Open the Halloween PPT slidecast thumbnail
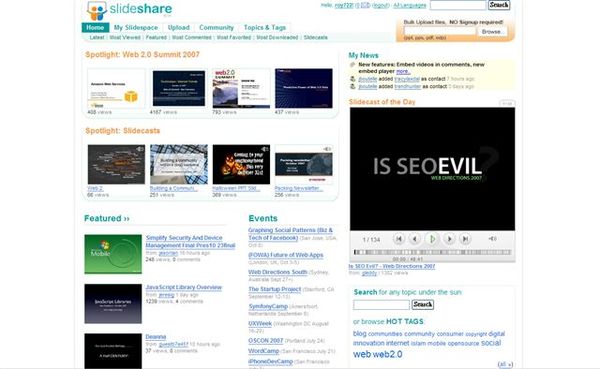This screenshot has width=600, height=369. [x=241, y=164]
